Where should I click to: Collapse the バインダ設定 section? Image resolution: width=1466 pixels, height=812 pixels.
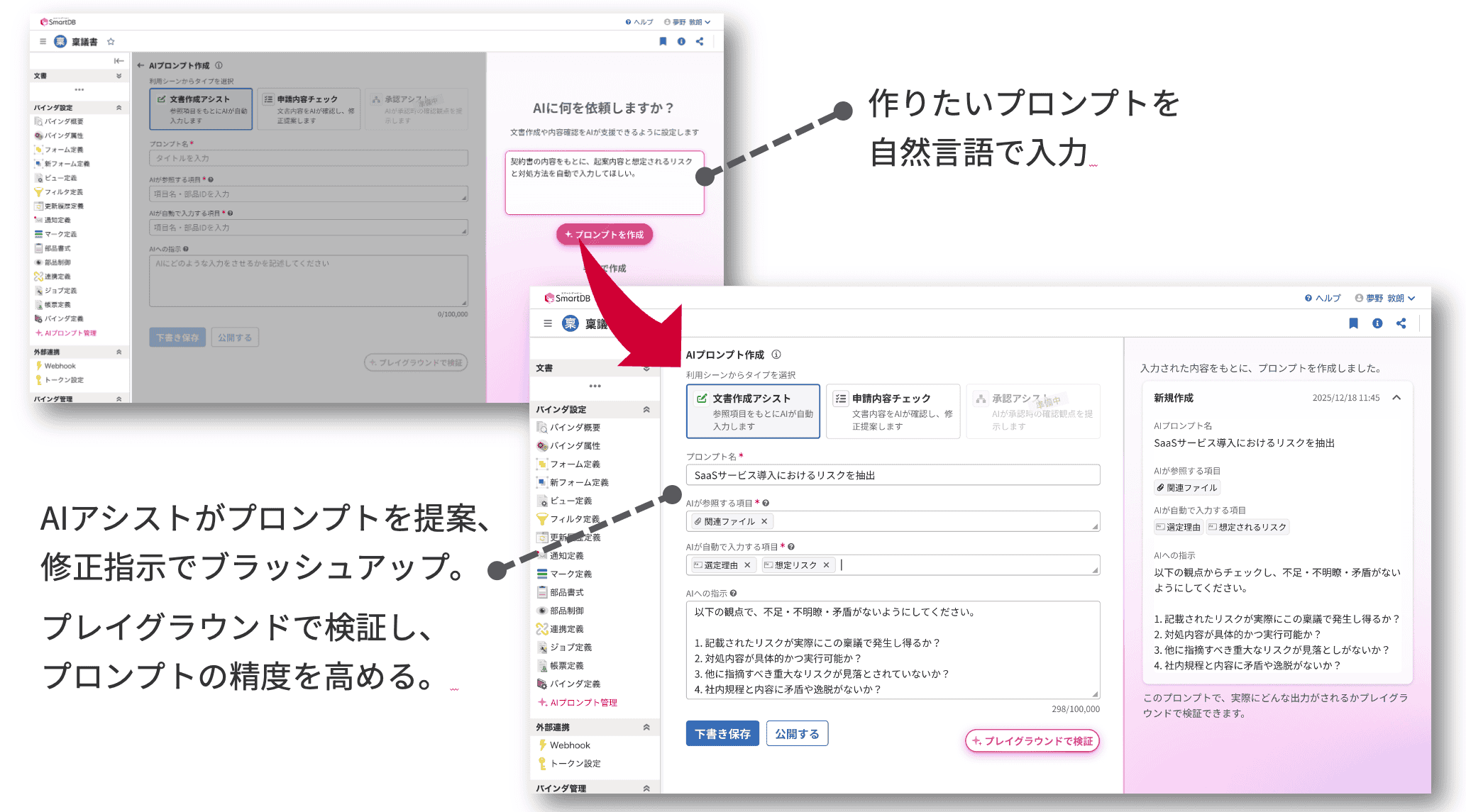pyautogui.click(x=646, y=409)
